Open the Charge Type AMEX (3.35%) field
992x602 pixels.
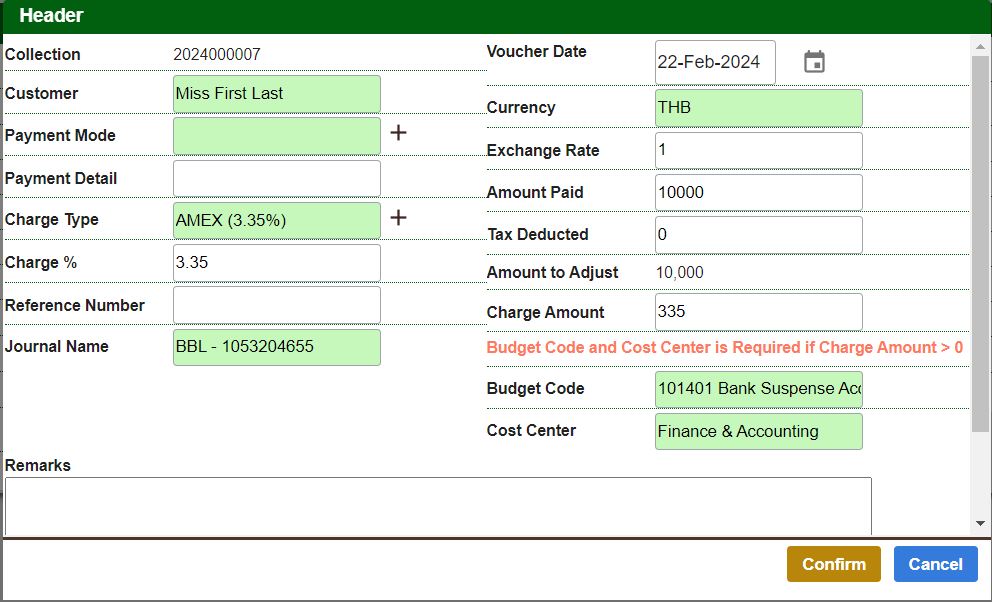click(277, 221)
